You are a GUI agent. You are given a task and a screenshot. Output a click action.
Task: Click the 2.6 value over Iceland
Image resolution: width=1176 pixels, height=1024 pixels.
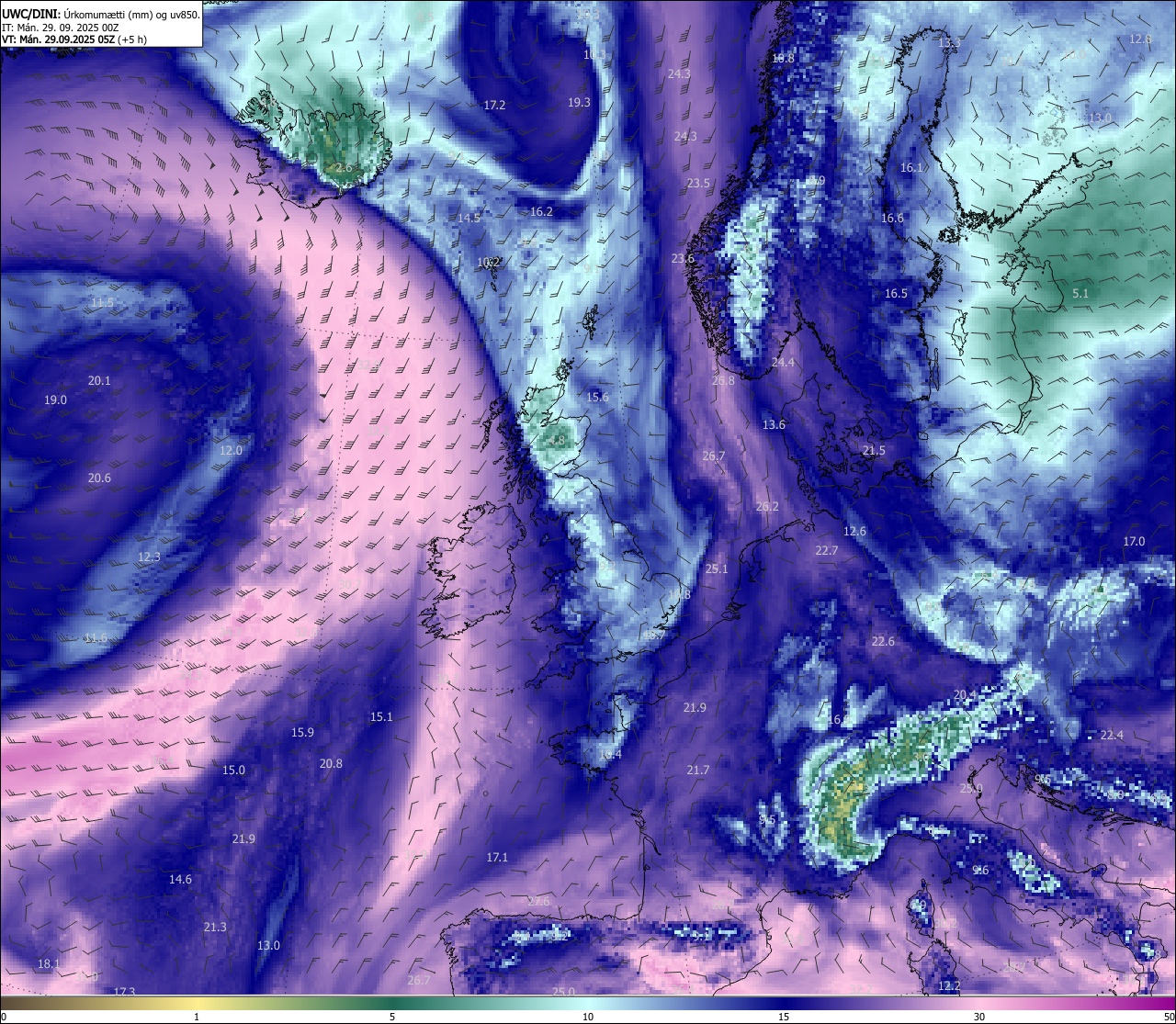[x=343, y=168]
